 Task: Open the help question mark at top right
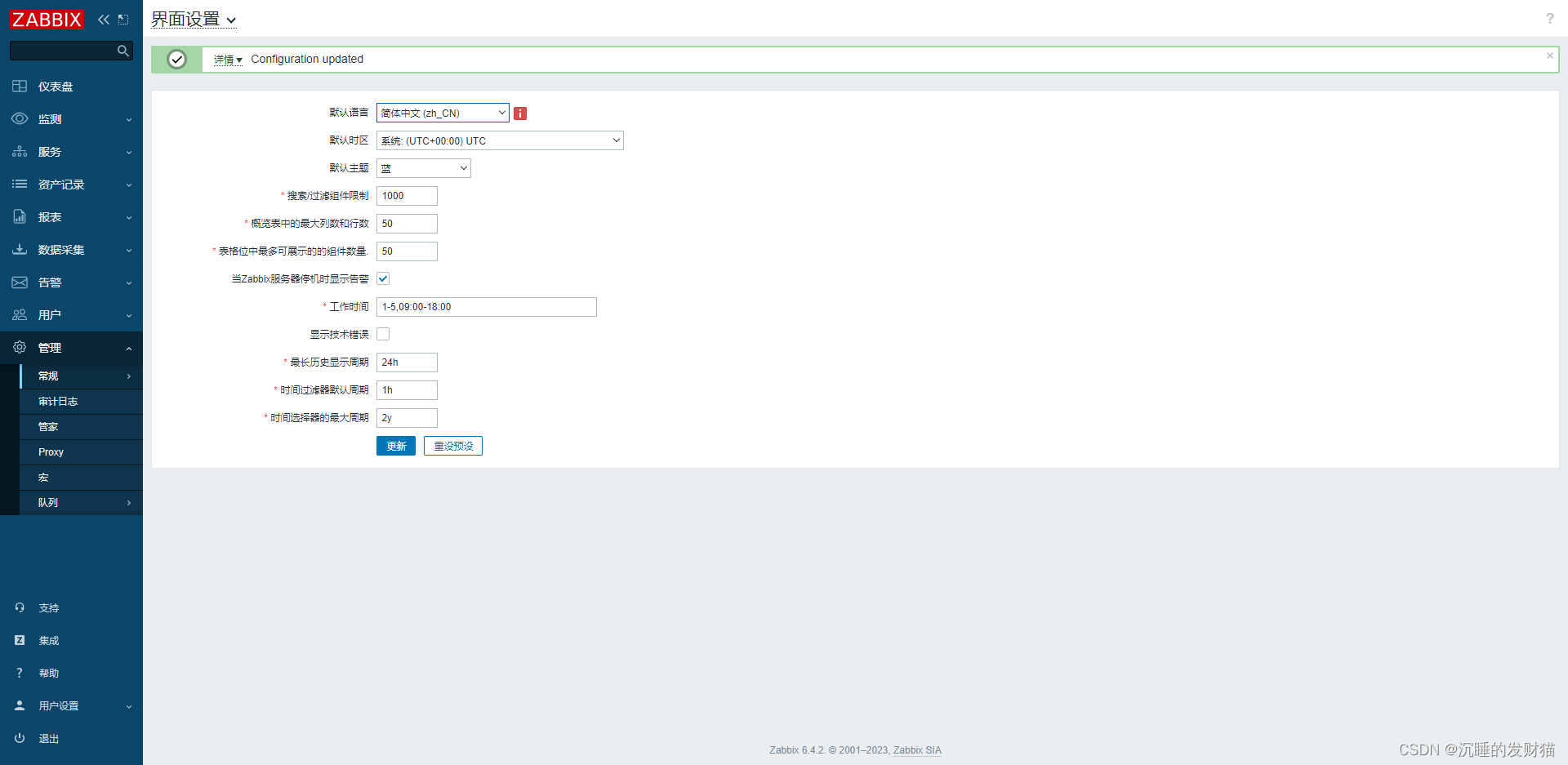tap(1549, 19)
